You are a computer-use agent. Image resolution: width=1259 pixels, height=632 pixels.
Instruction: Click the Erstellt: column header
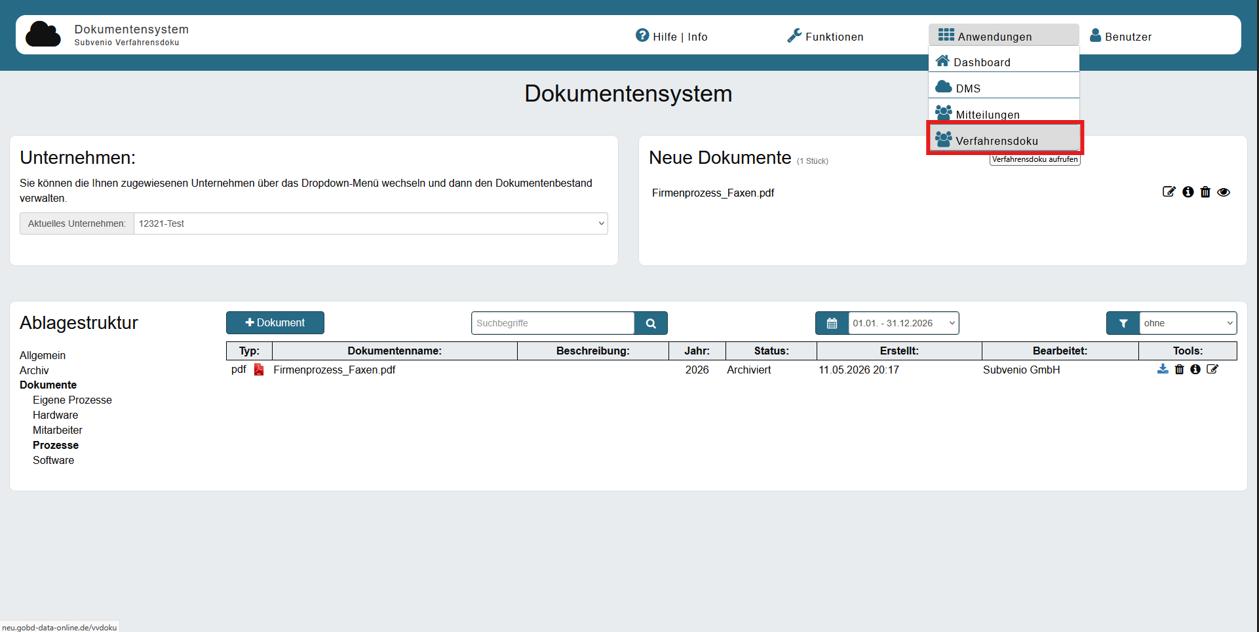[x=899, y=351]
